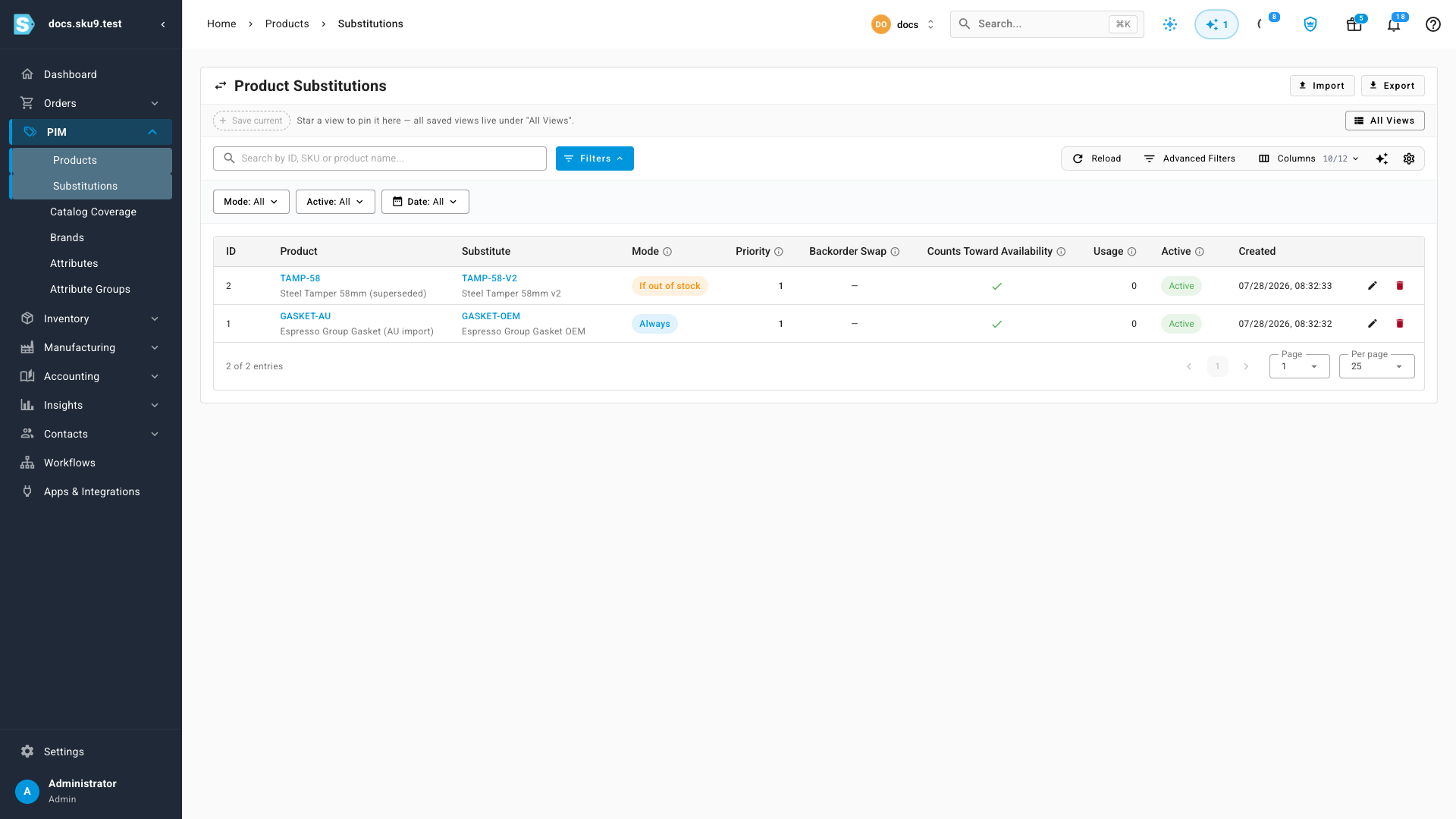Image resolution: width=1456 pixels, height=819 pixels.
Task: Go to previous page arrow
Action: (x=1189, y=366)
